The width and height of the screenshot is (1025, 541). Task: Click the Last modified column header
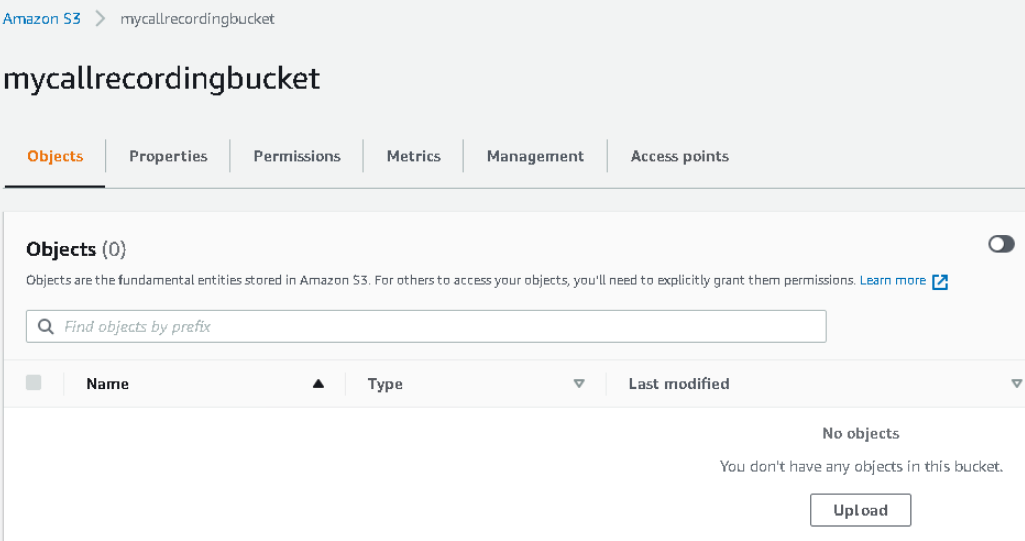(679, 384)
